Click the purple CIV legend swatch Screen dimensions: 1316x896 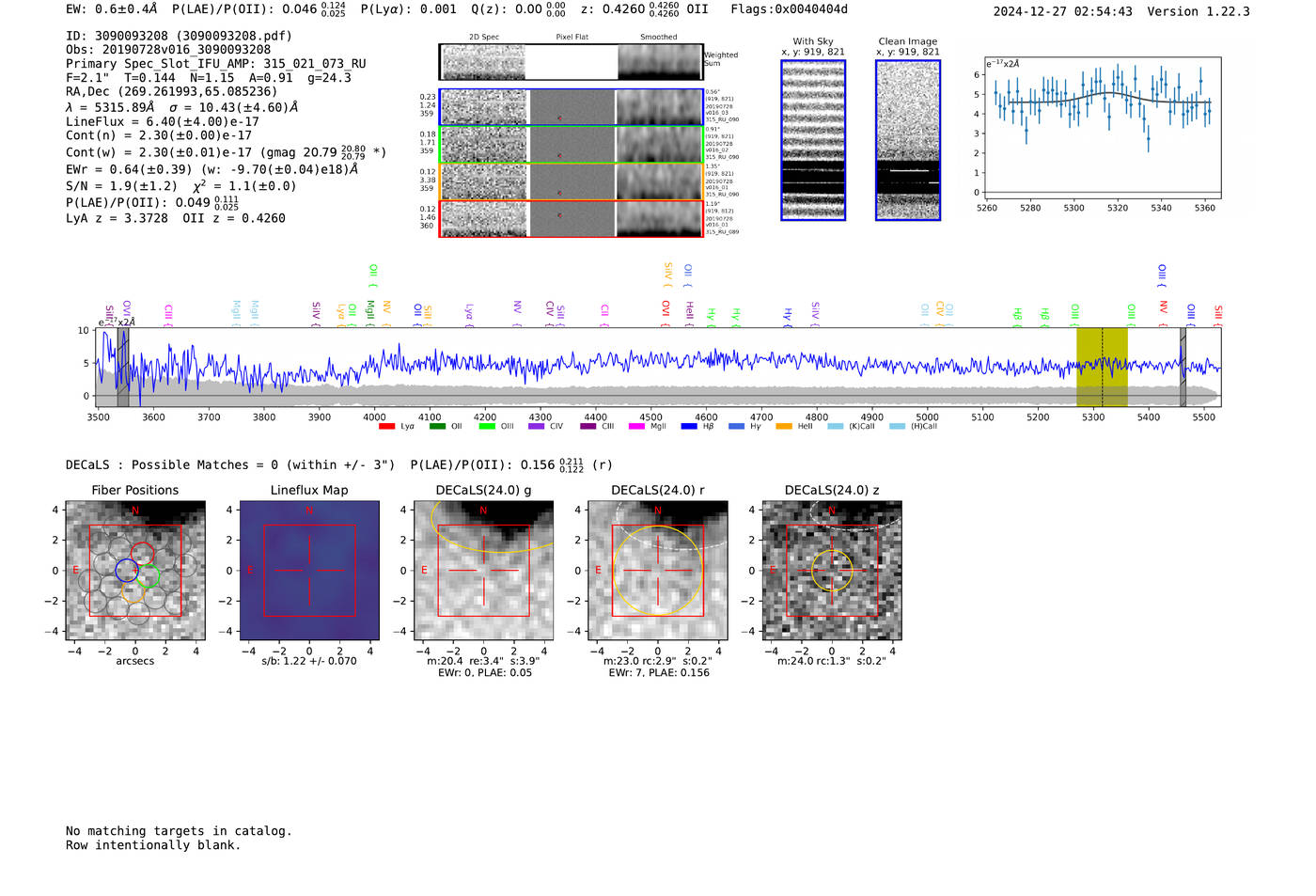coord(536,427)
